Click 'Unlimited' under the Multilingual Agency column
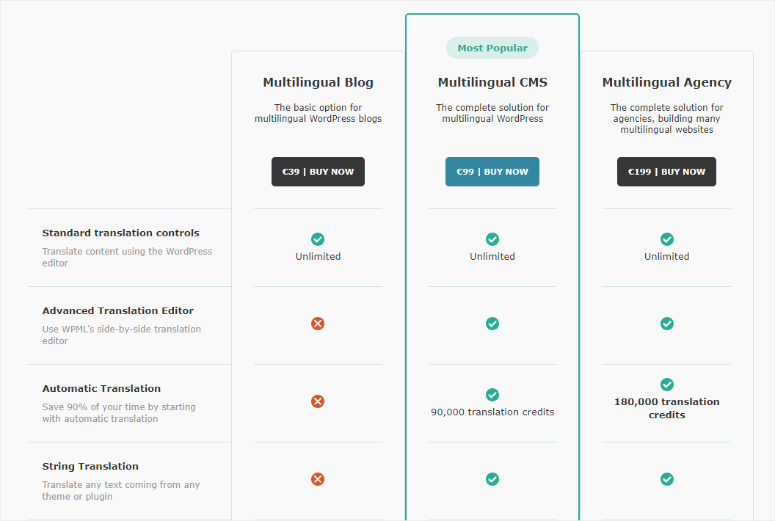This screenshot has width=775, height=521. pos(667,257)
